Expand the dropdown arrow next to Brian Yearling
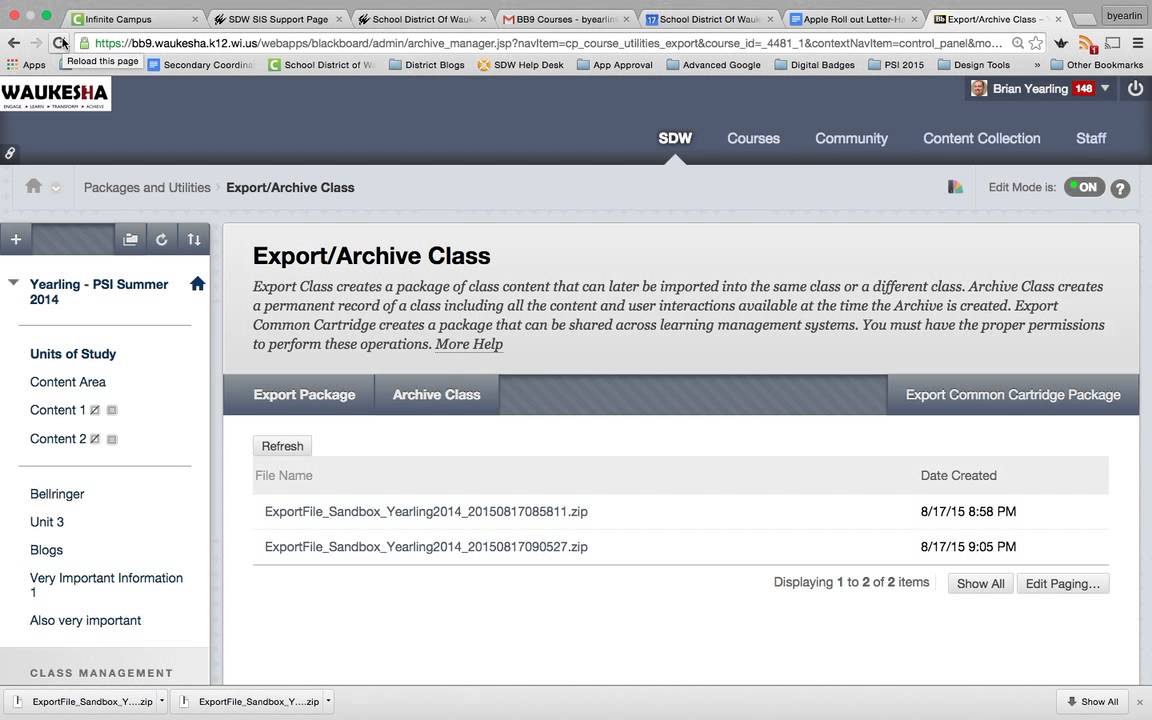1152x720 pixels. pyautogui.click(x=1105, y=88)
